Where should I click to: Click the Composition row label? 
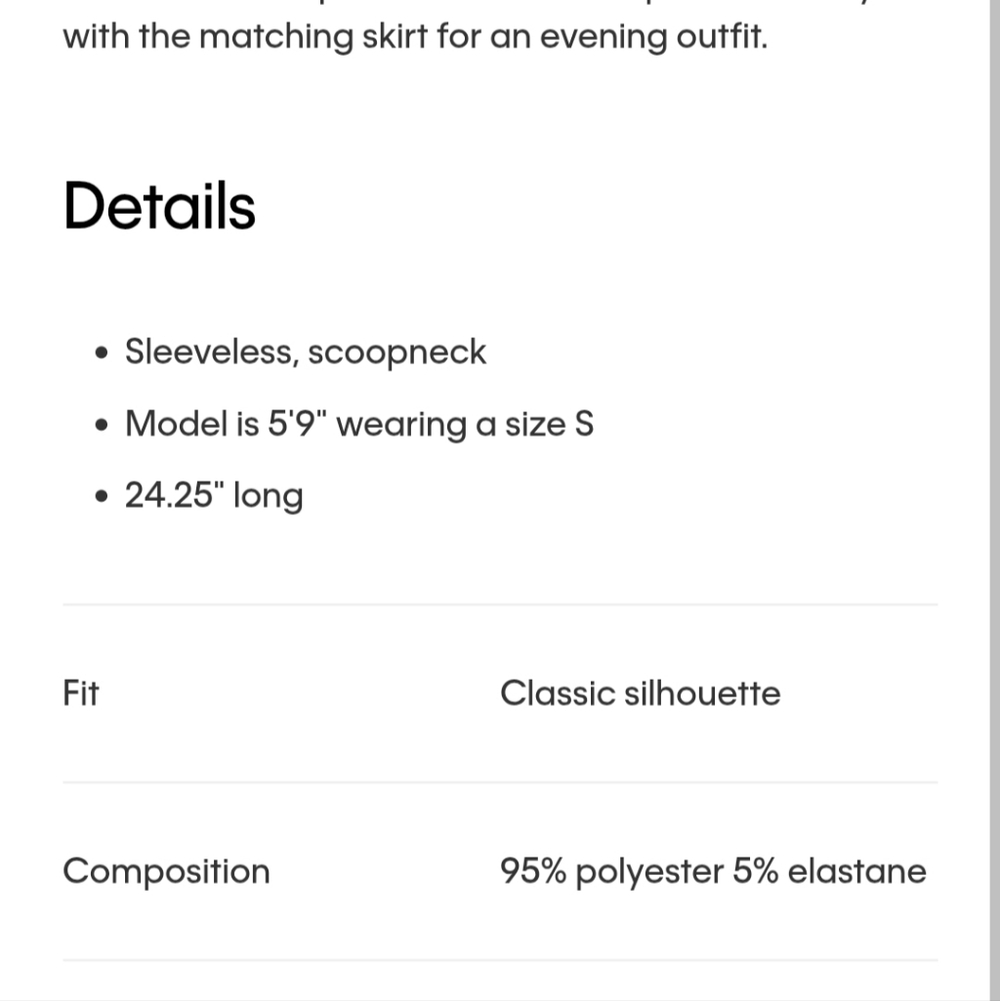tap(167, 871)
